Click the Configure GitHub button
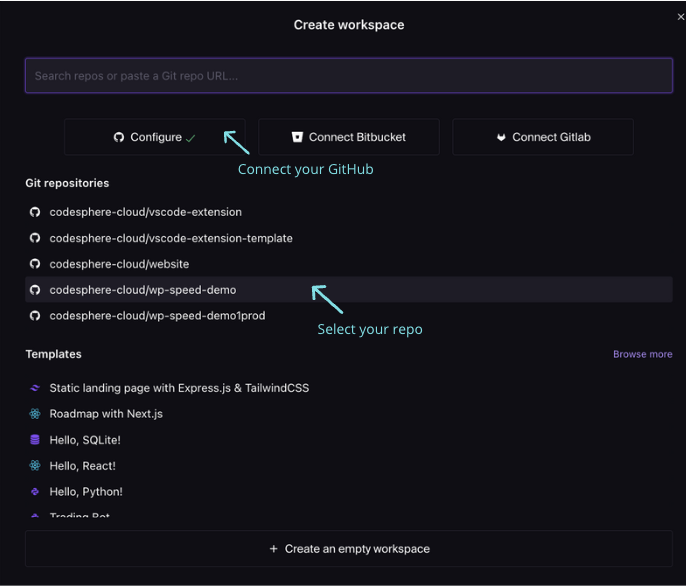Screen dimensions: 686x588 pyautogui.click(x=154, y=137)
